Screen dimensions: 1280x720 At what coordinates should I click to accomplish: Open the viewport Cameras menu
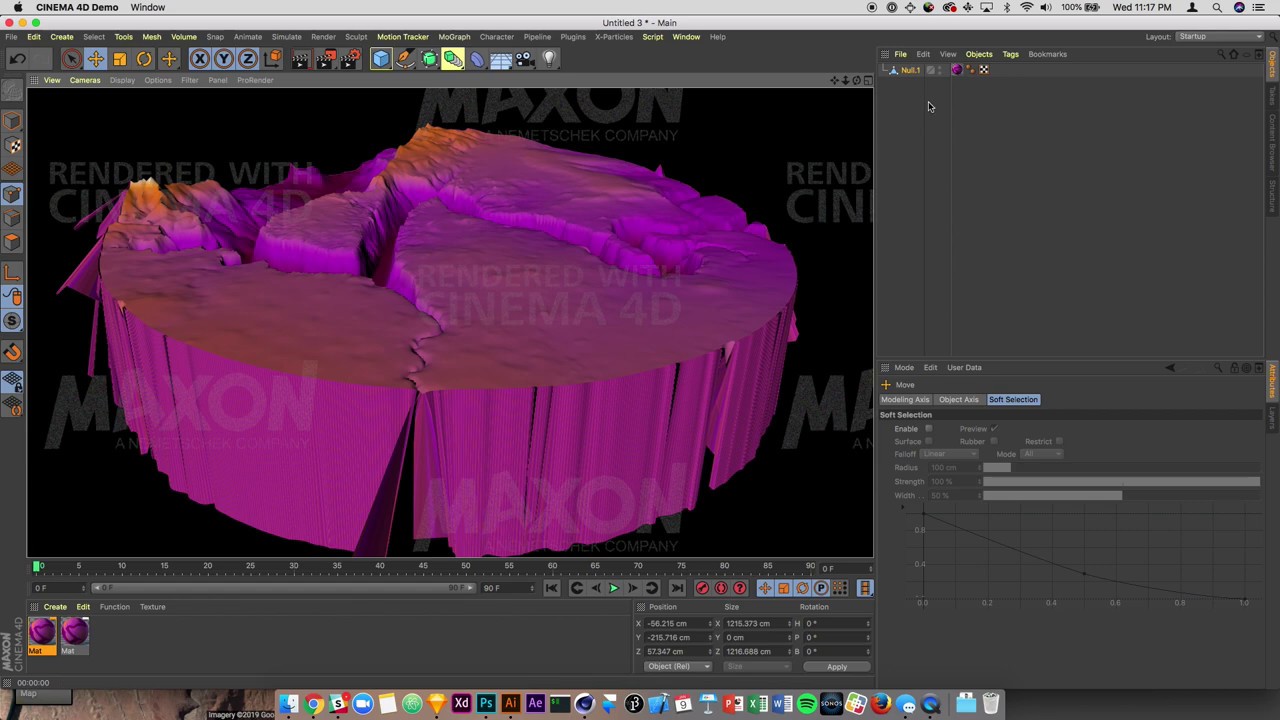(x=85, y=80)
